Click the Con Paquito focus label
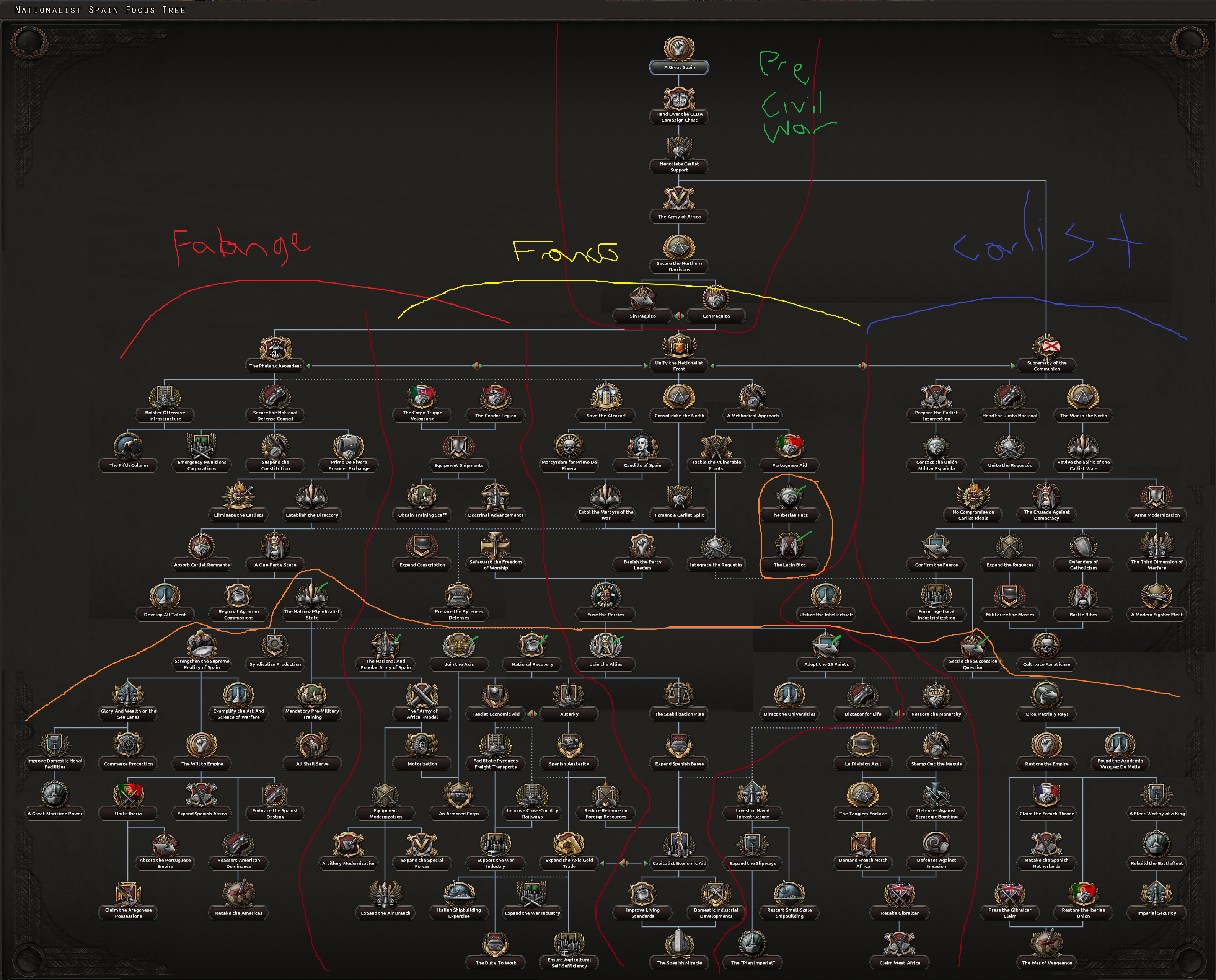 [716, 316]
